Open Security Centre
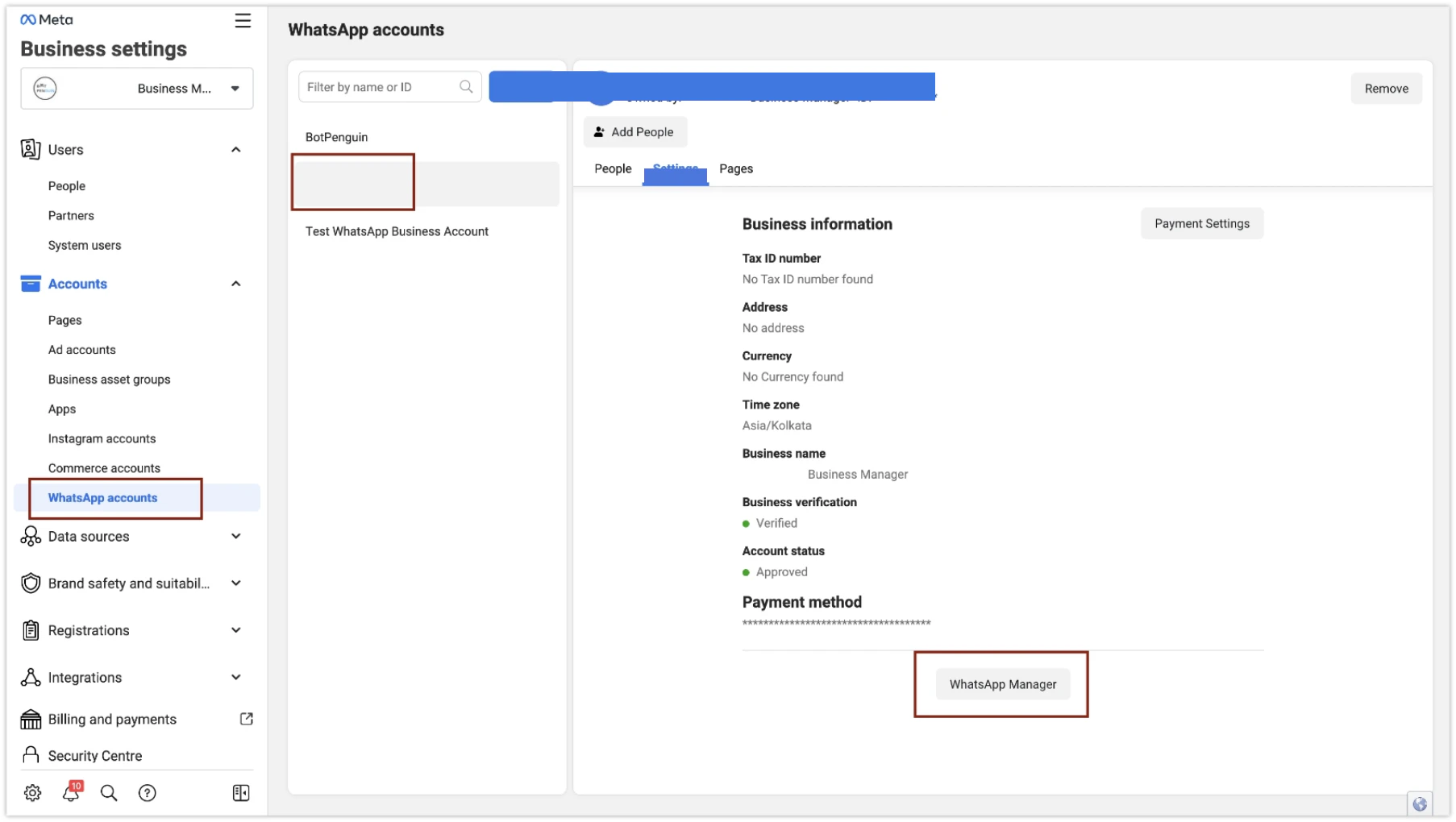 coord(95,756)
